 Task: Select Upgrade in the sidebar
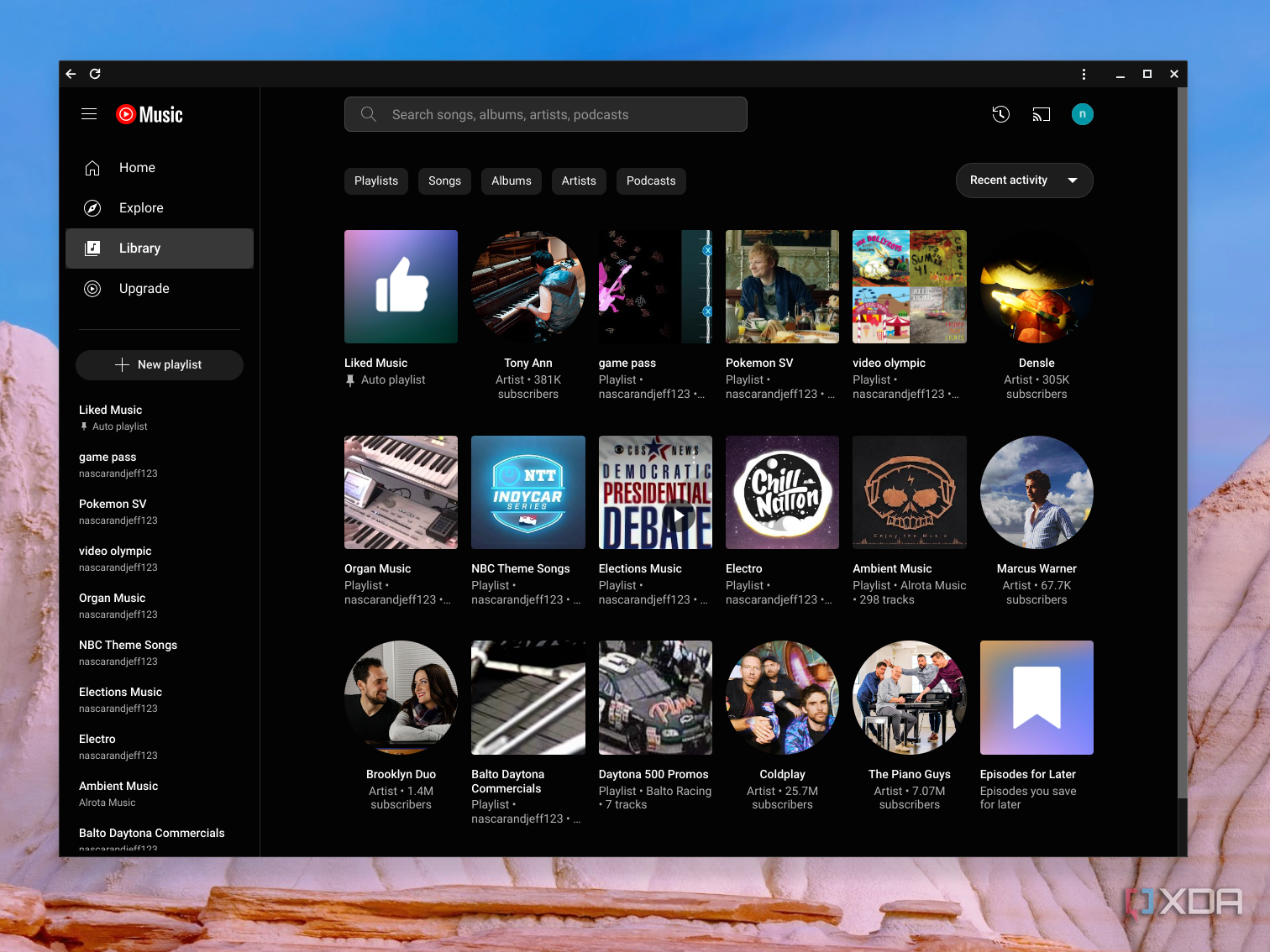(x=160, y=289)
